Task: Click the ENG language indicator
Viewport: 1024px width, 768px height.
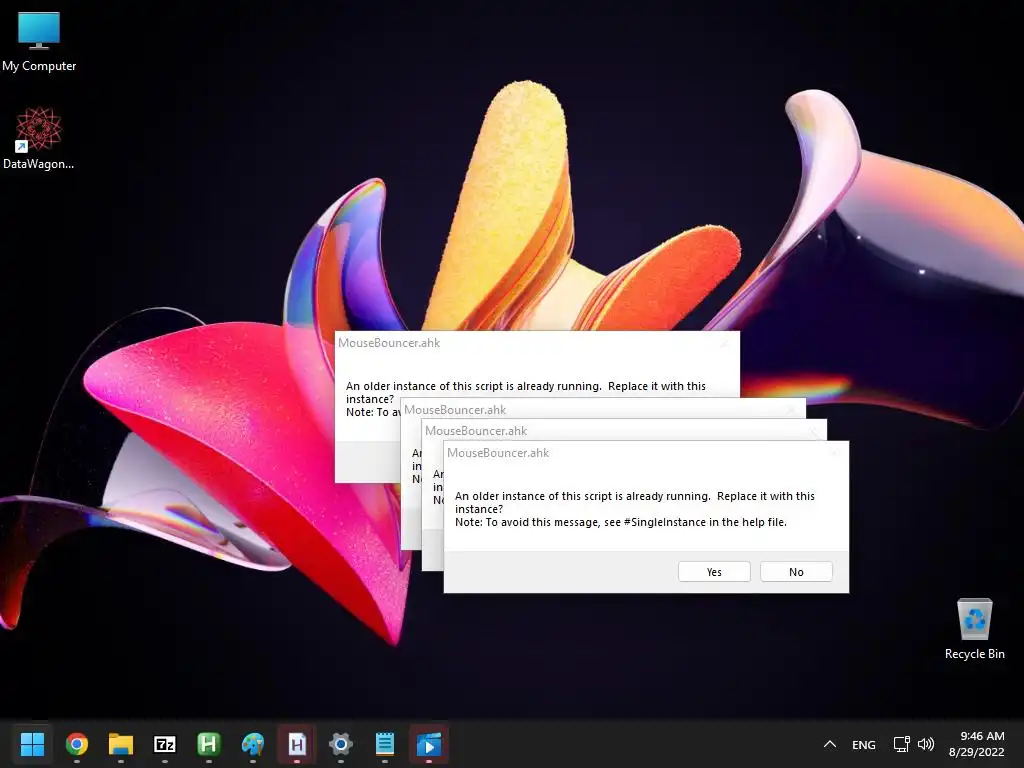Action: [863, 744]
